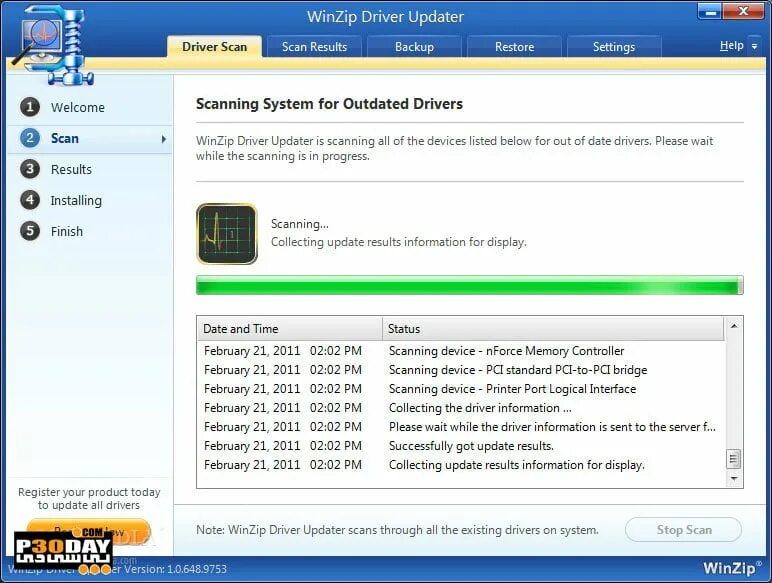
Task: Click the log scrollbar up arrow
Action: pos(734,326)
